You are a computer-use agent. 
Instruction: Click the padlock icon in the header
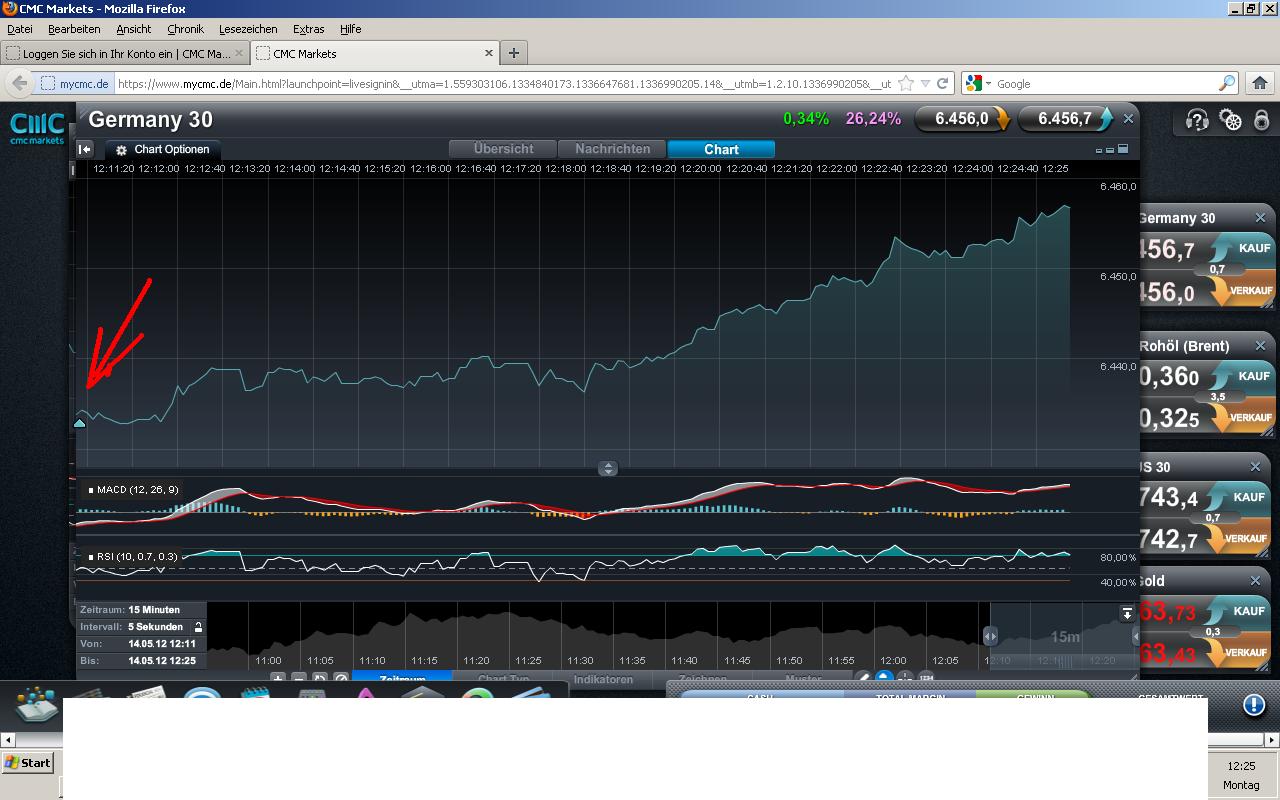[1262, 120]
